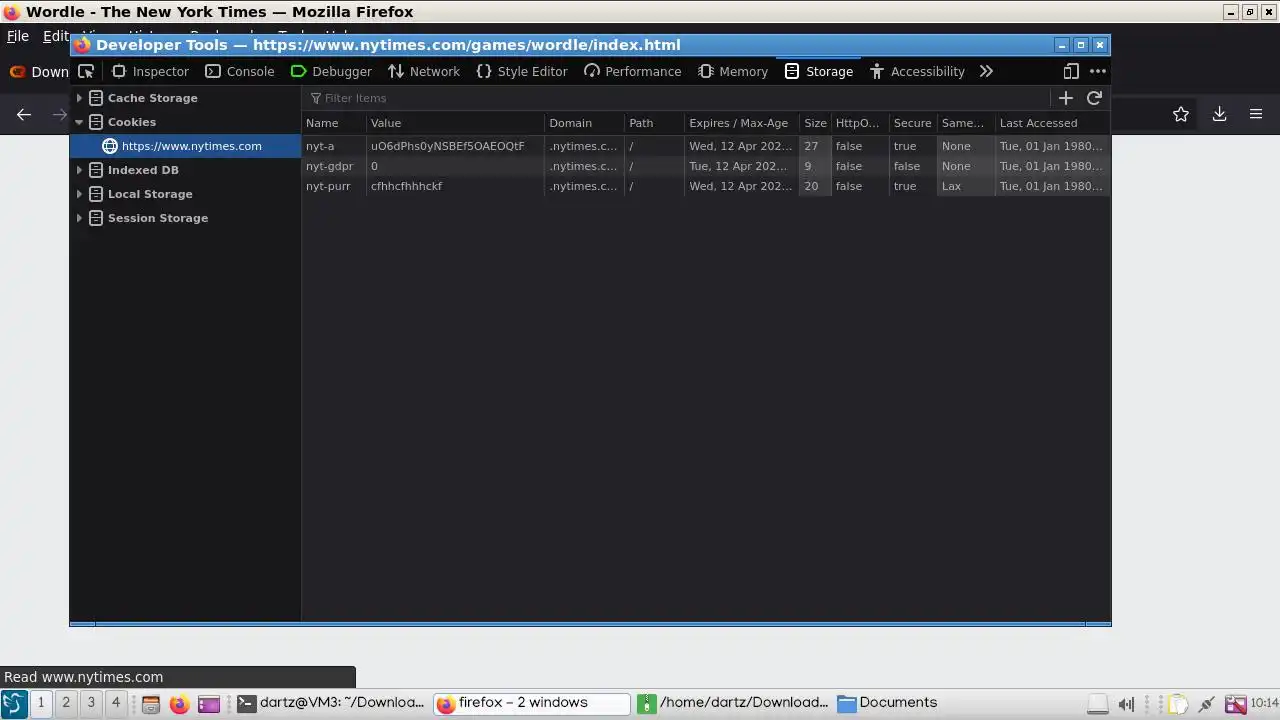
Task: Select the Cookies item in storage tree
Action: tap(185, 122)
